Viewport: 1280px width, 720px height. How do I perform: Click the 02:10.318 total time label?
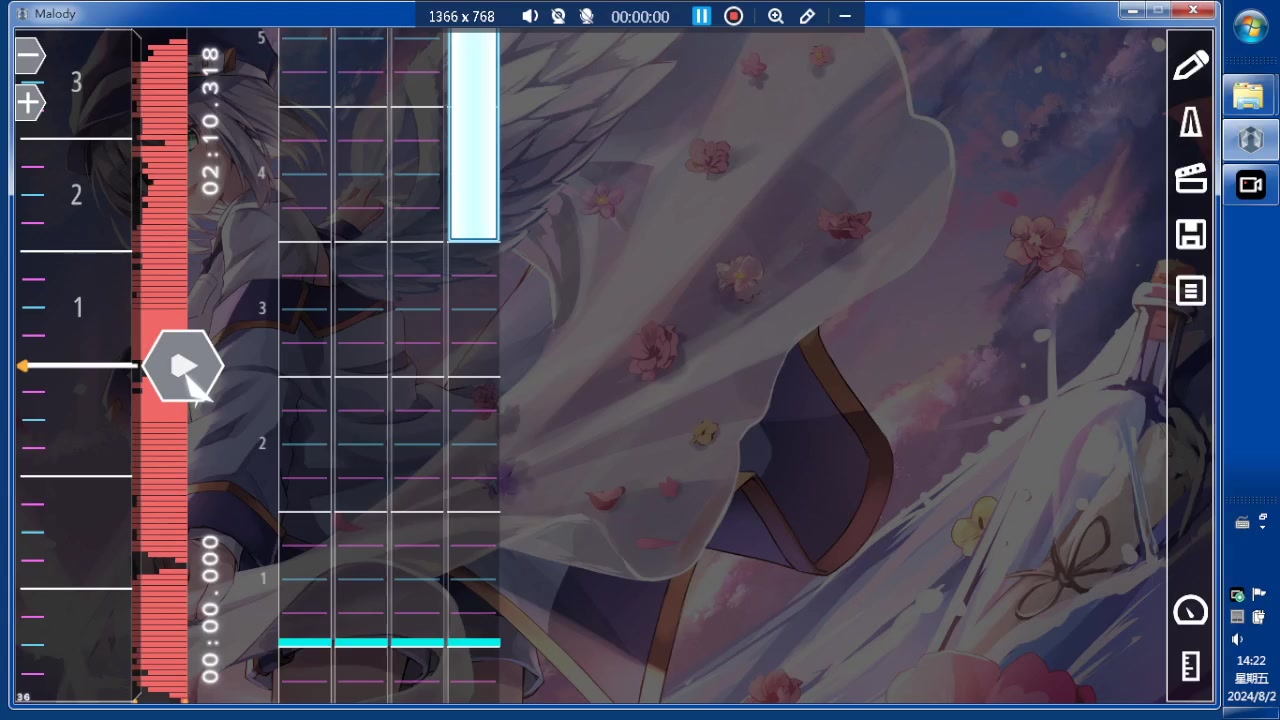[x=210, y=121]
